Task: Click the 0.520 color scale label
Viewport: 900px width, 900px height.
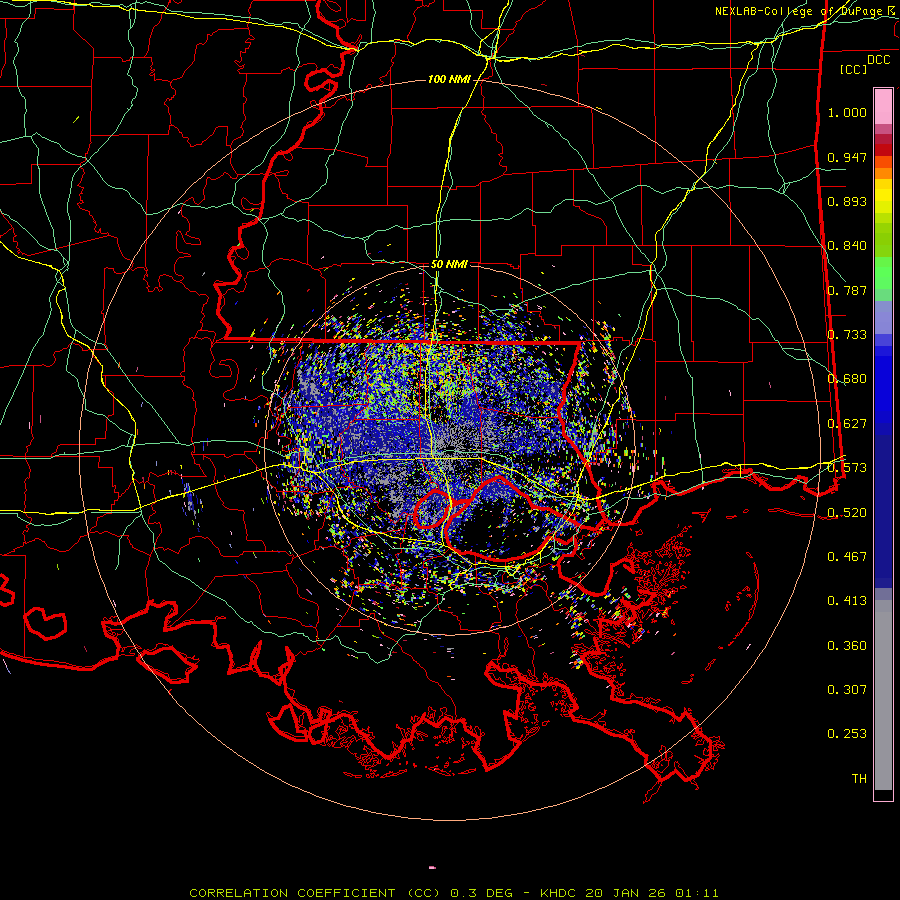Action: coord(847,512)
